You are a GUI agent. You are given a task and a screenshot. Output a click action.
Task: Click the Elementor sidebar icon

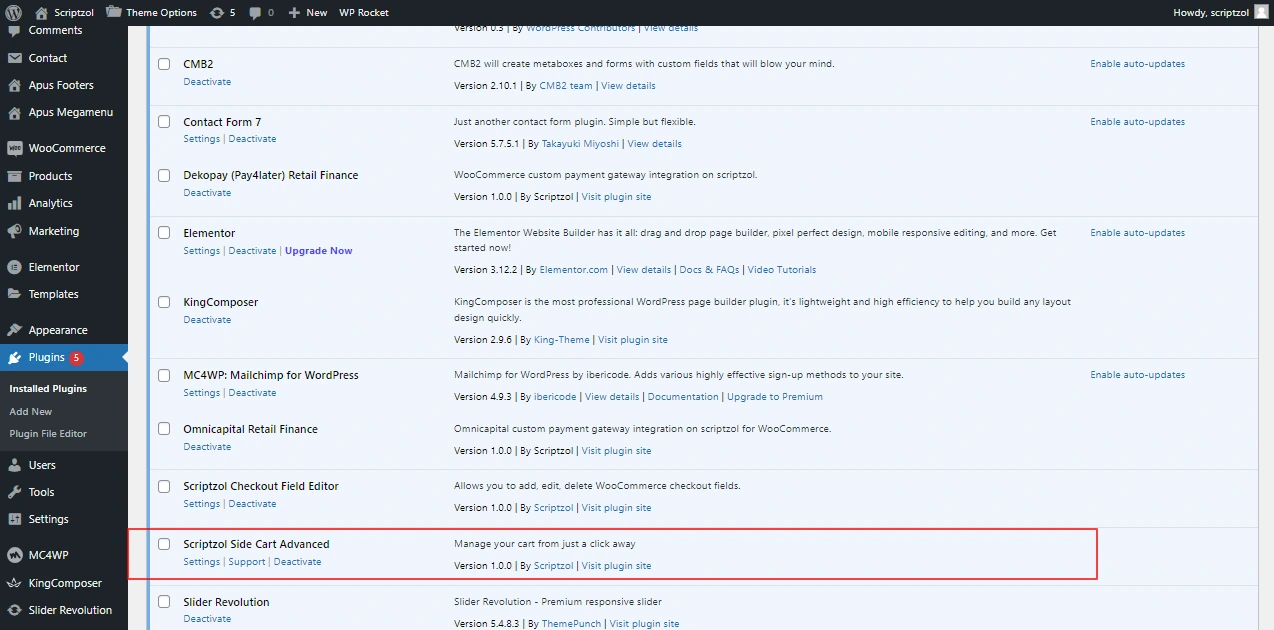[14, 267]
